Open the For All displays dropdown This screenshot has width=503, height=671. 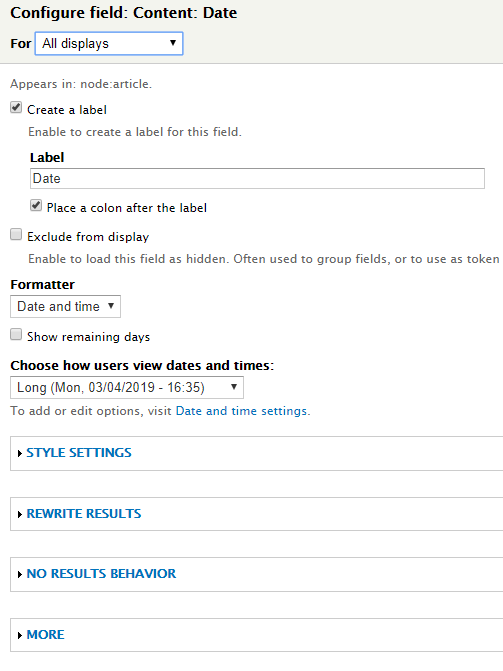tap(109, 43)
